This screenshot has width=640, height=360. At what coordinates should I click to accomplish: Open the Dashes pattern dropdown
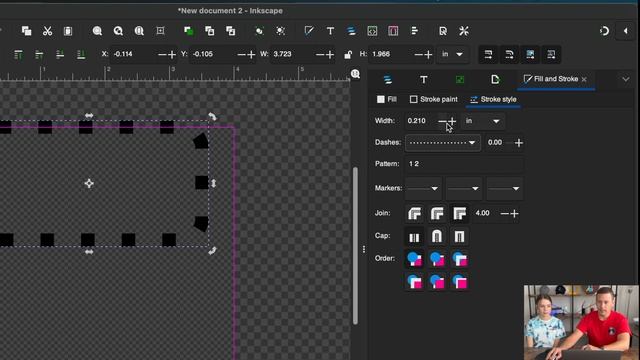443,143
